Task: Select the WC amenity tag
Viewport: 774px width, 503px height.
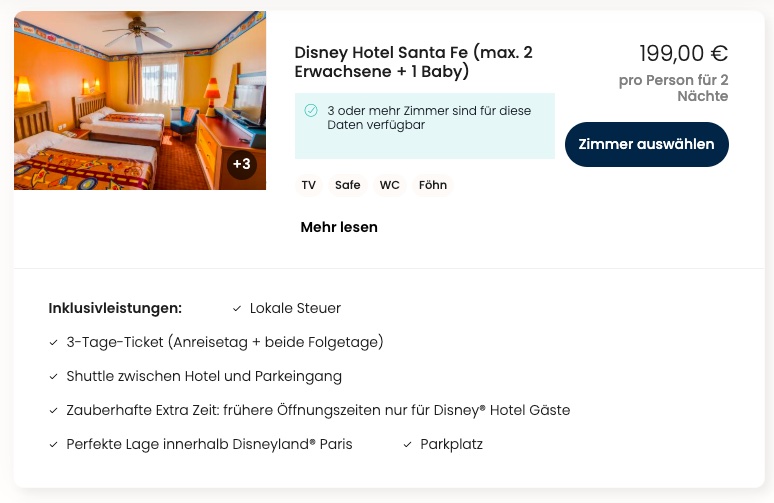Action: click(389, 185)
